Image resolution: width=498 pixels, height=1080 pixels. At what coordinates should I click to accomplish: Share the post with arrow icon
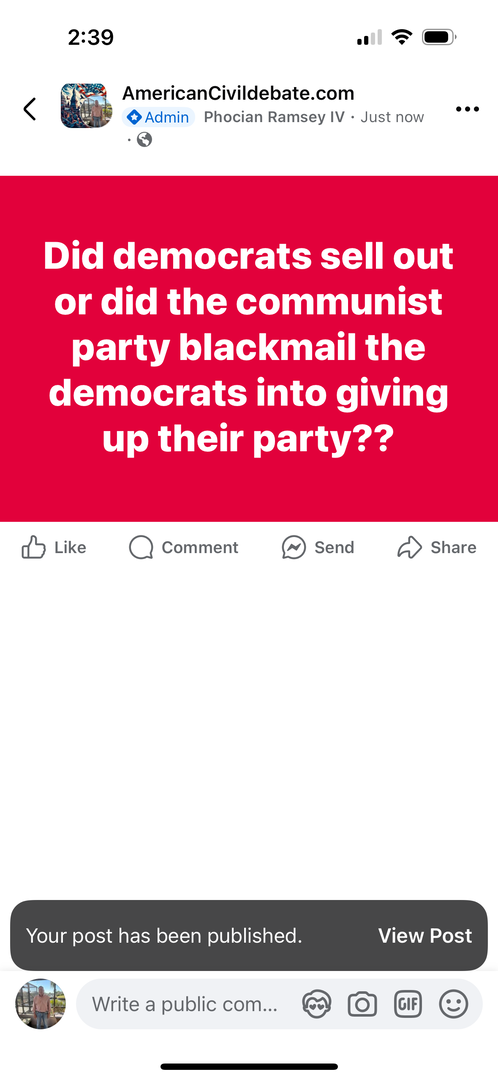click(437, 548)
